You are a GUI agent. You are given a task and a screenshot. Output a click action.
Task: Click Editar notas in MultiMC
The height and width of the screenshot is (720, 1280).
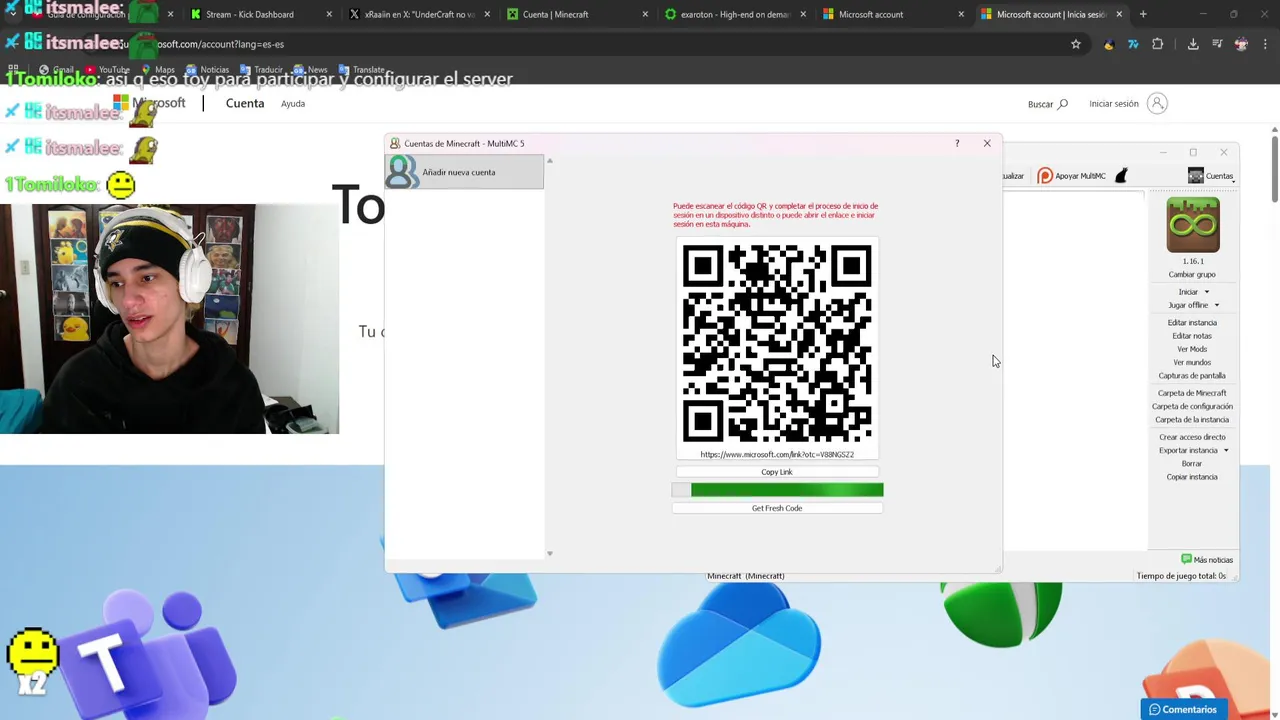coord(1192,336)
